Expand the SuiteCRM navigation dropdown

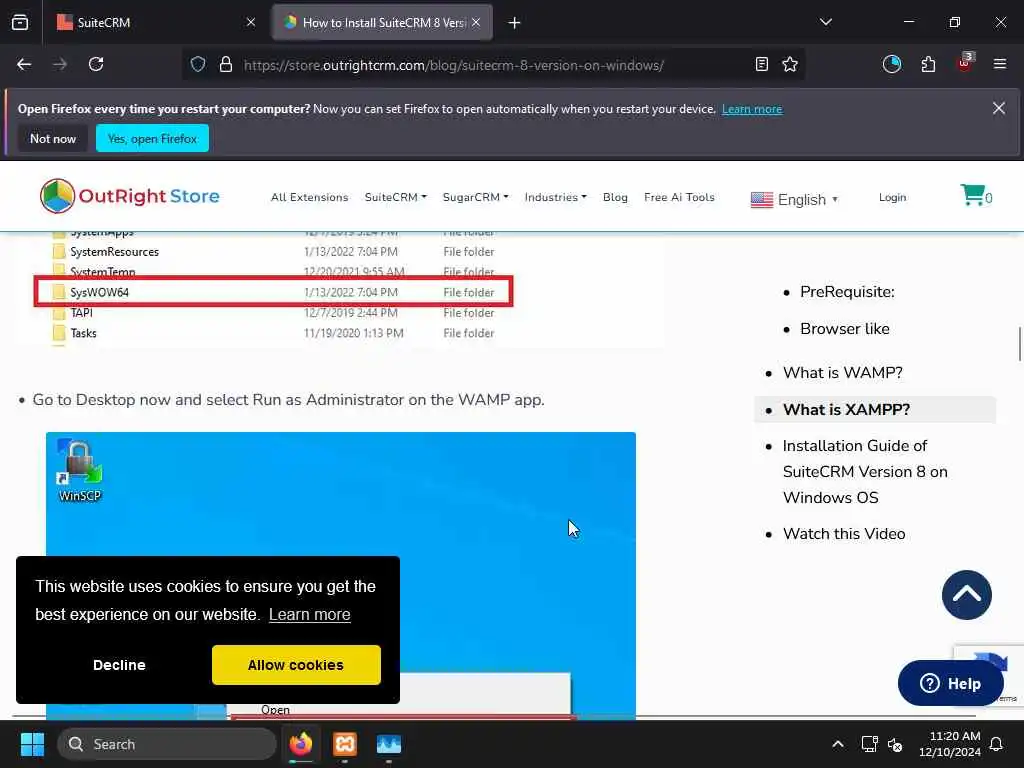395,197
